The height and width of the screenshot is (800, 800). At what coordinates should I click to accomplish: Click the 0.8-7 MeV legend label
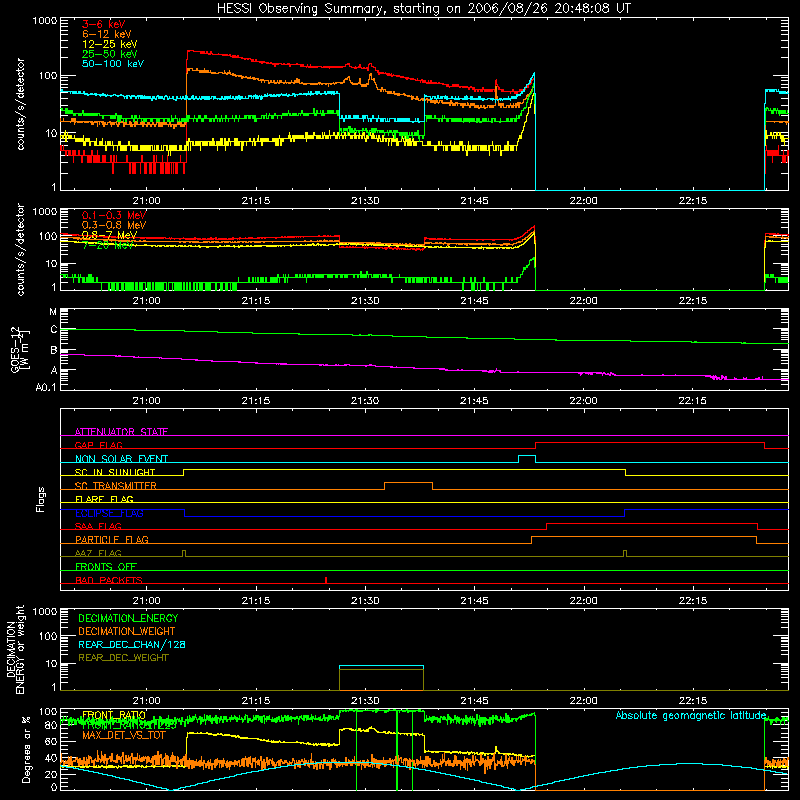[109, 235]
